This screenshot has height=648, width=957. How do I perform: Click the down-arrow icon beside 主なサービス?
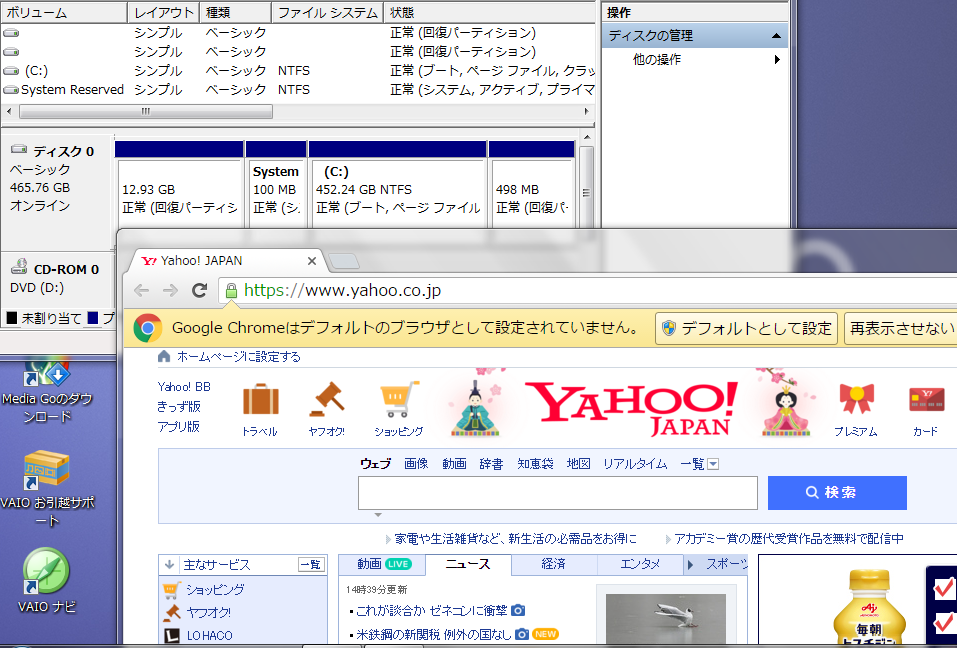170,564
